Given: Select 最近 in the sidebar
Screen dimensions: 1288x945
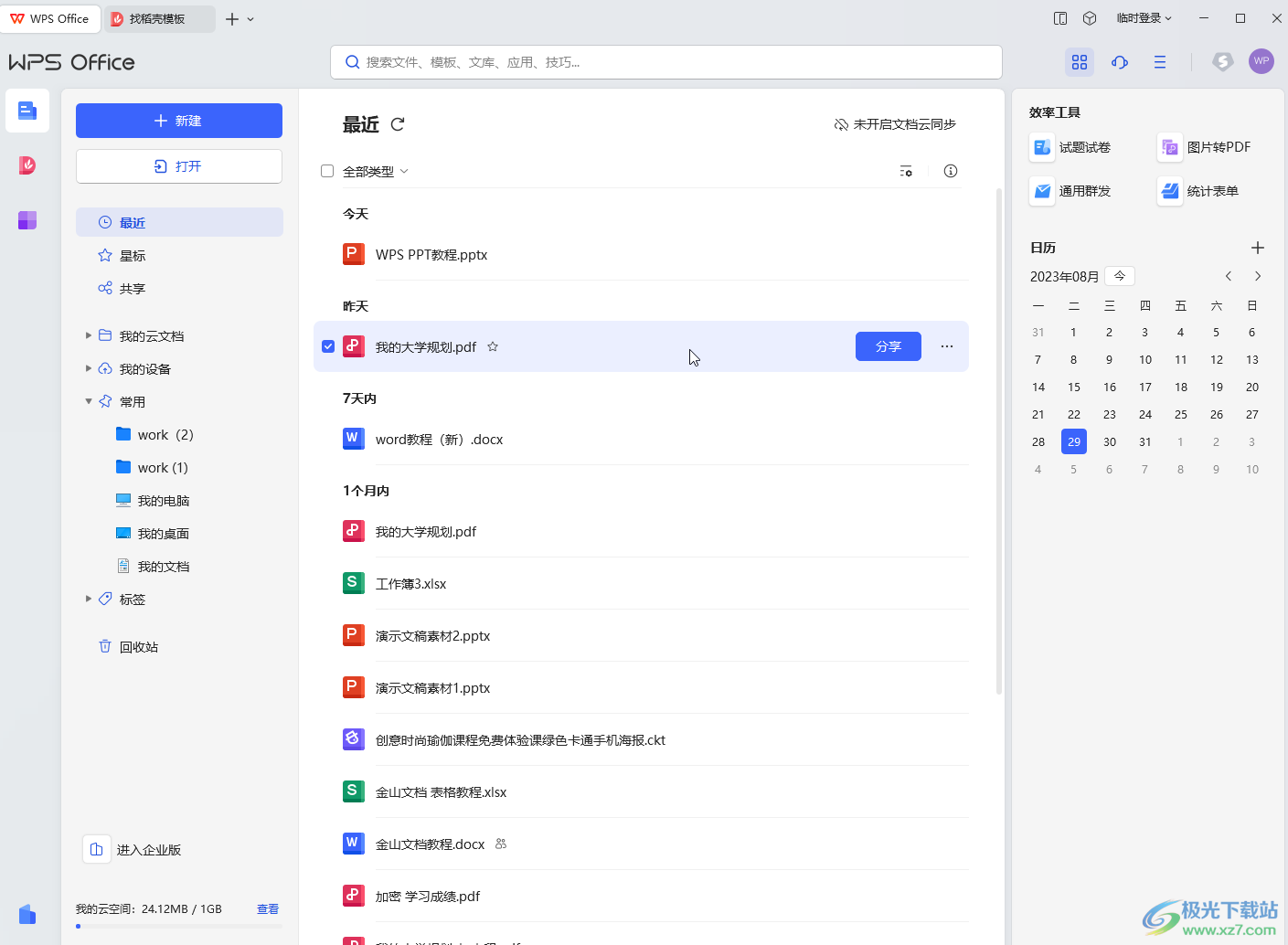Looking at the screenshot, I should point(179,222).
